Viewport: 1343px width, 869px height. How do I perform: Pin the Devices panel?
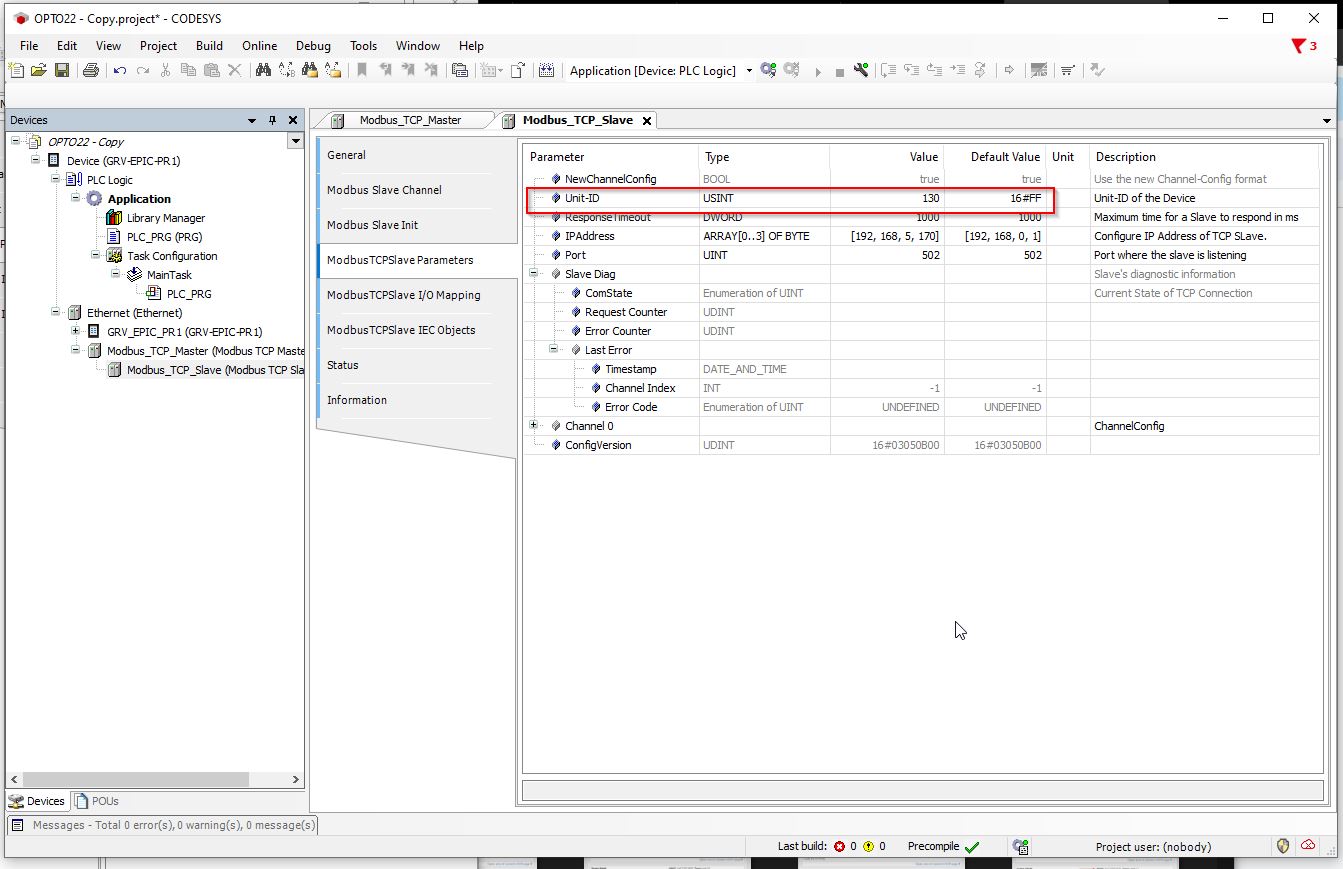(272, 120)
